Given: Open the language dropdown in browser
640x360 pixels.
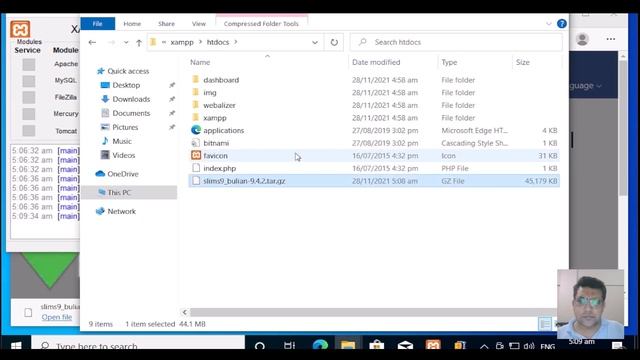Looking at the screenshot, I should point(585,86).
